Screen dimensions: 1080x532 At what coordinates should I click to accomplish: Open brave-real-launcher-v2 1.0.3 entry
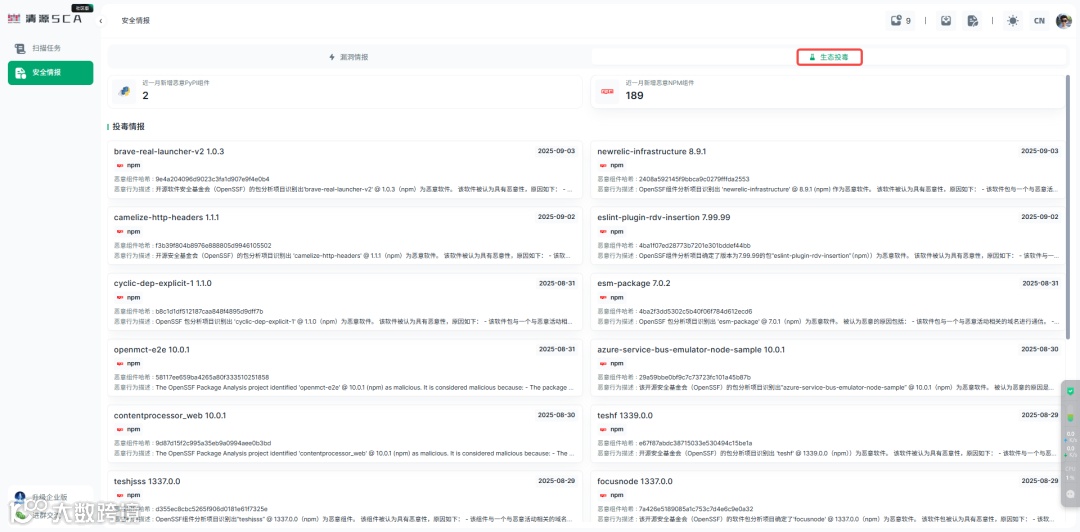click(x=344, y=170)
